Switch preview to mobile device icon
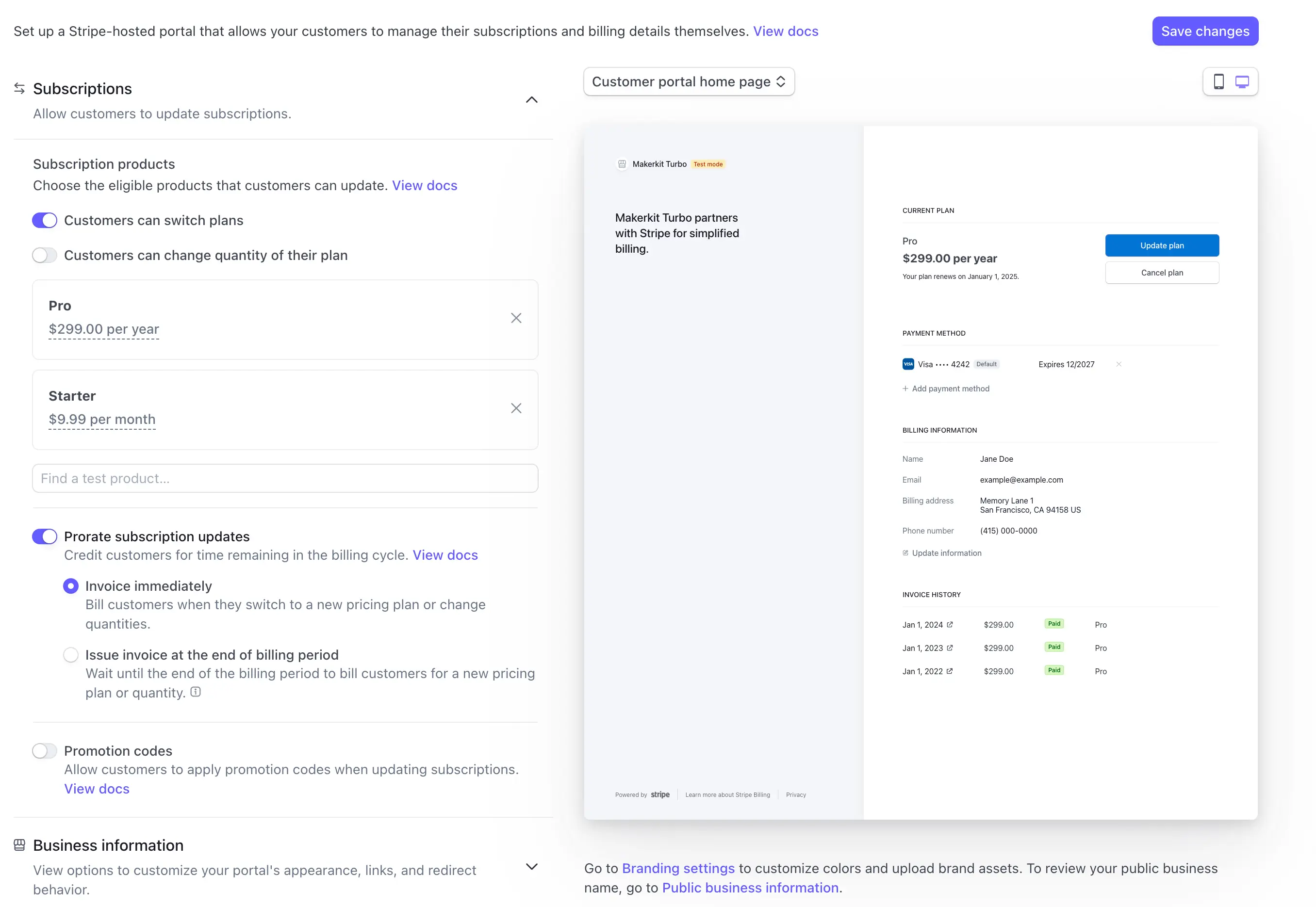The image size is (1316, 907). point(1218,82)
